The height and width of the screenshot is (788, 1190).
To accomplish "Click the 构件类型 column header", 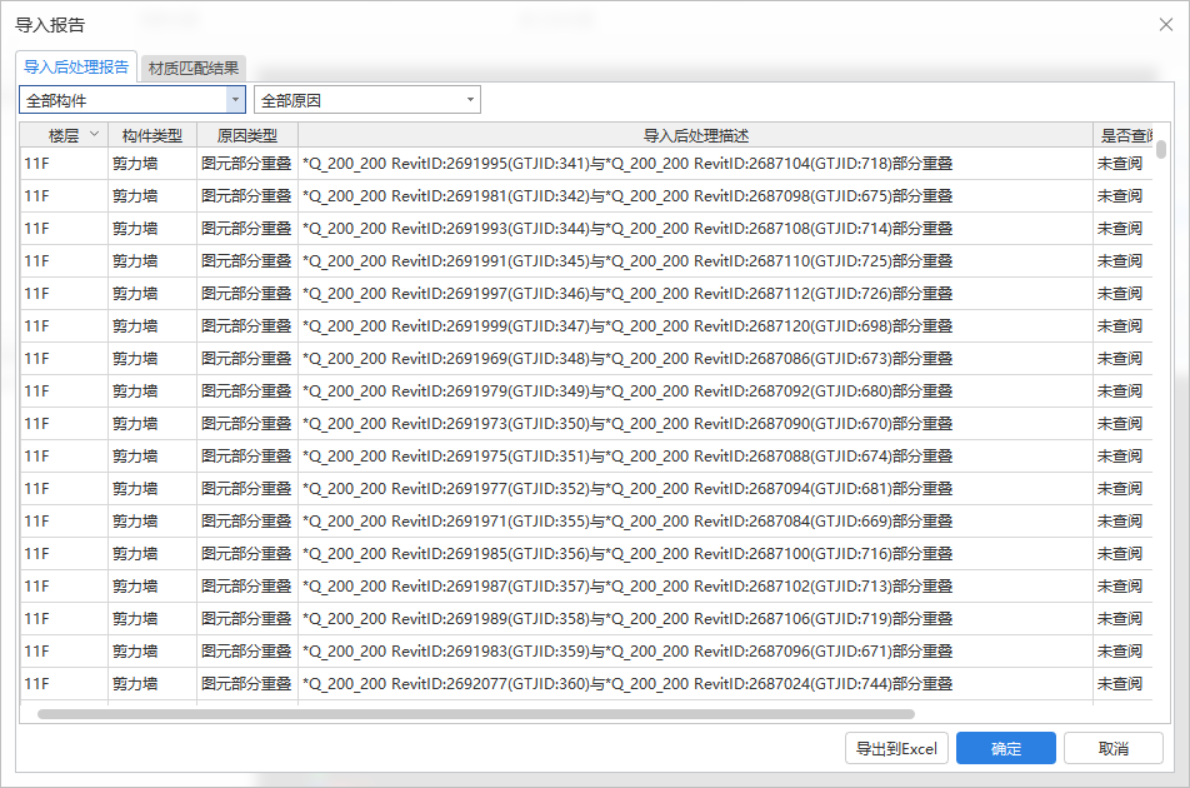I will click(x=153, y=135).
